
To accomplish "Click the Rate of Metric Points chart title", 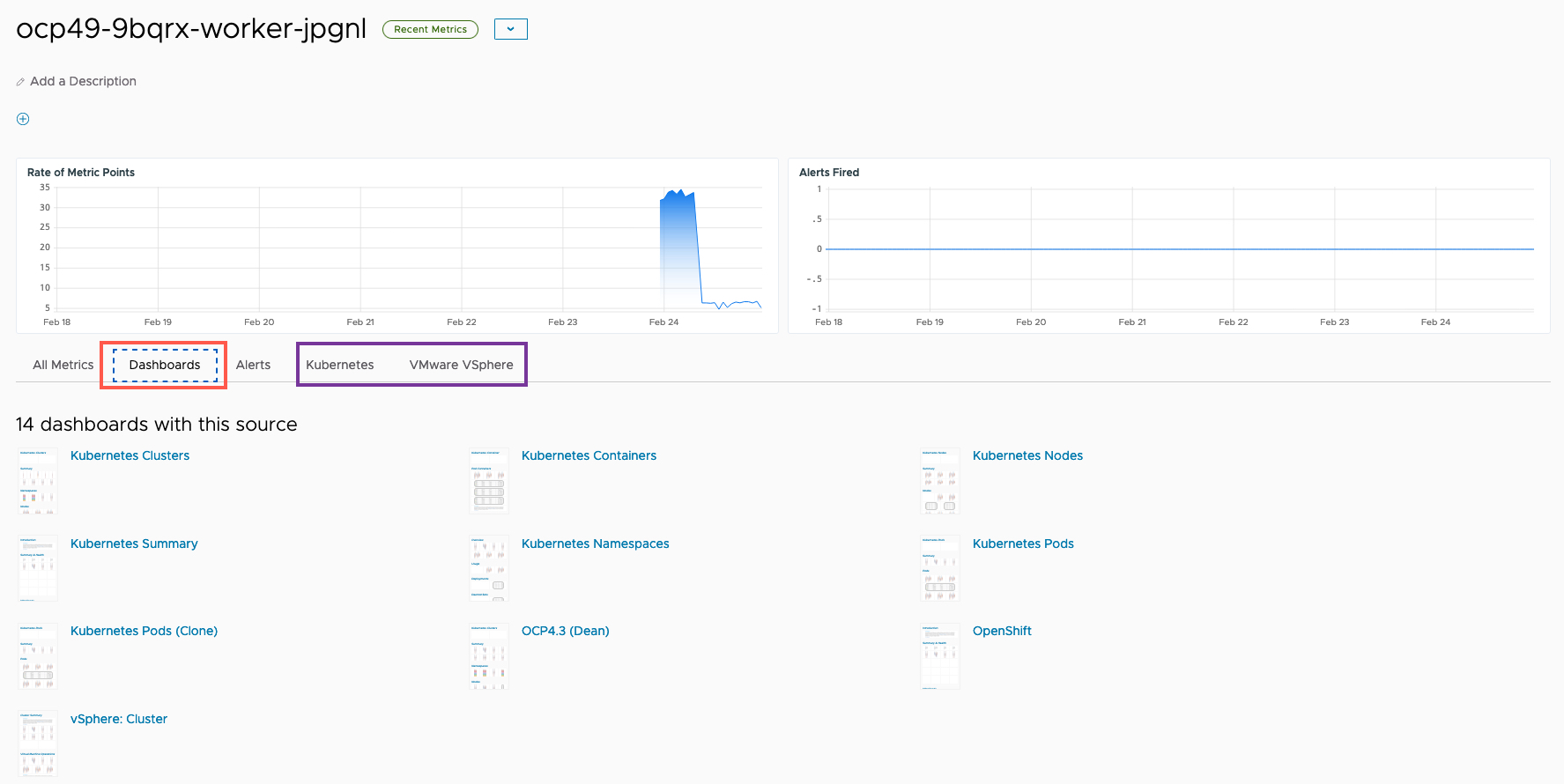I will [81, 173].
